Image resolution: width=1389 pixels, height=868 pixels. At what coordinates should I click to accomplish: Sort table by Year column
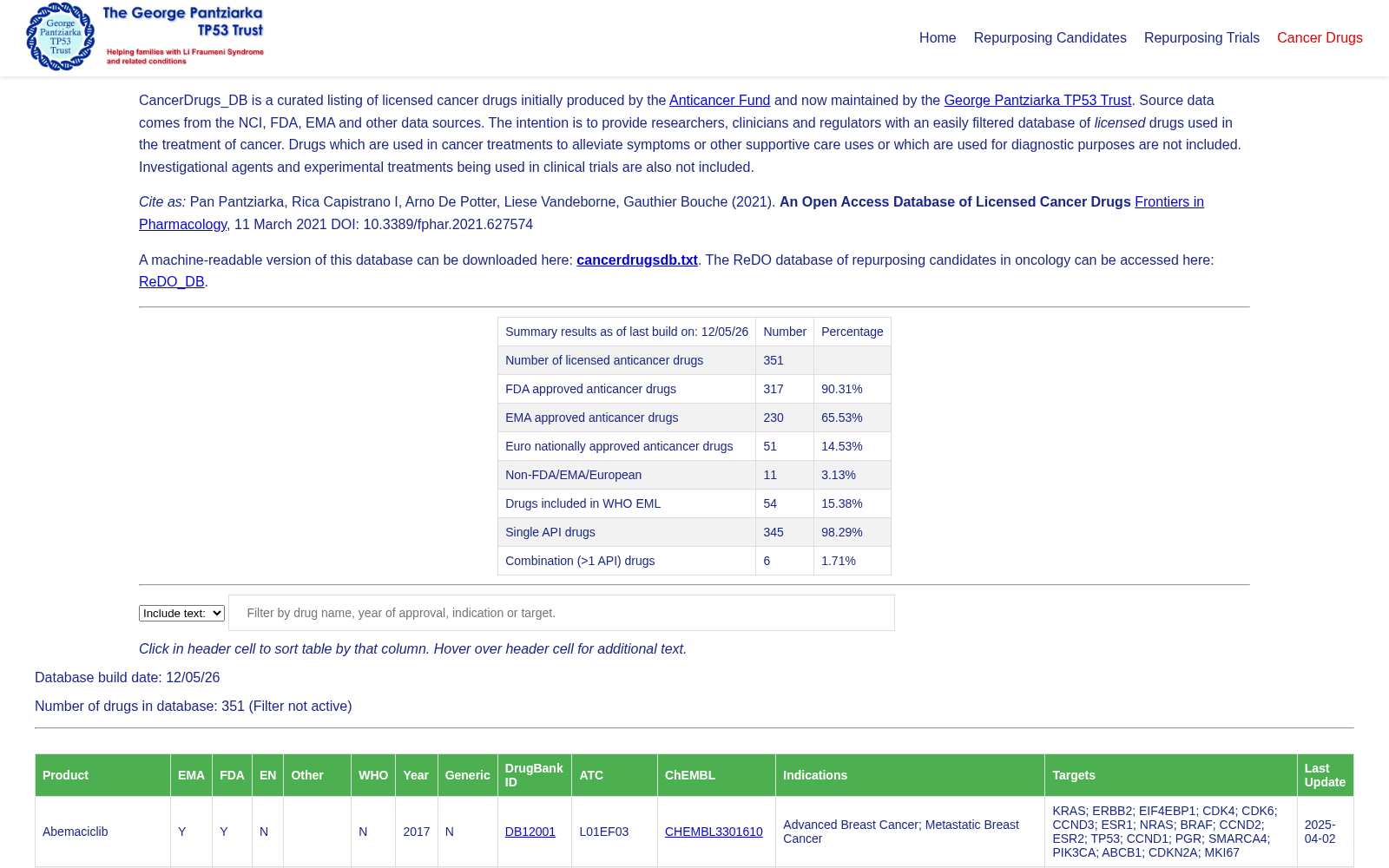point(416,775)
